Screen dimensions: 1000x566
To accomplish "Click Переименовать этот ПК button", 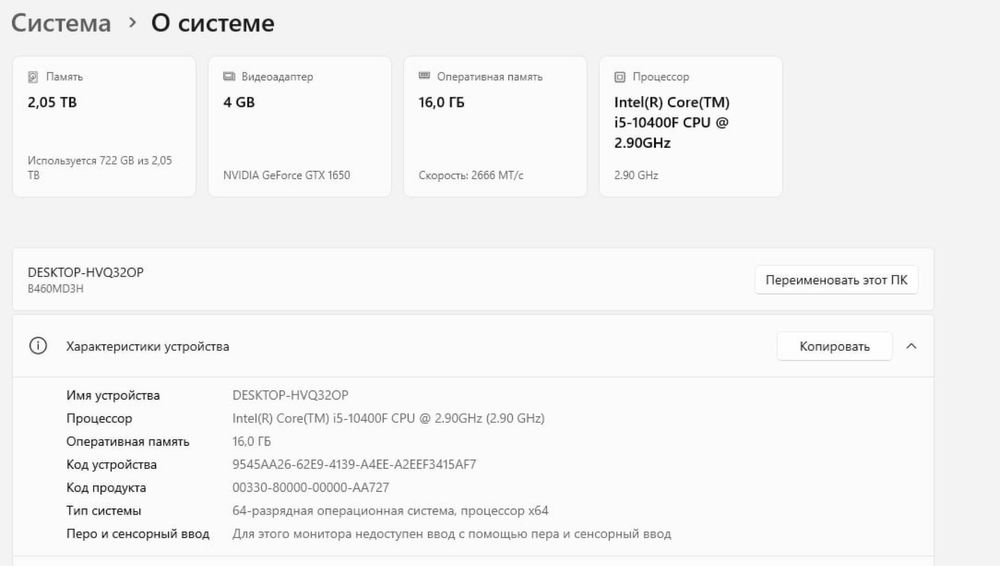I will [836, 280].
